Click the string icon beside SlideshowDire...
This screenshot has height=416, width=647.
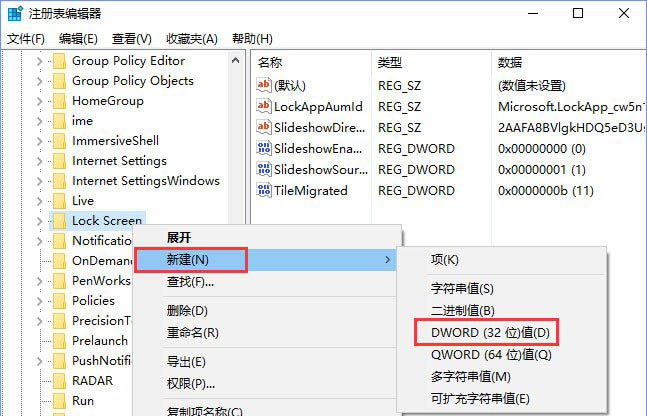tap(264, 127)
